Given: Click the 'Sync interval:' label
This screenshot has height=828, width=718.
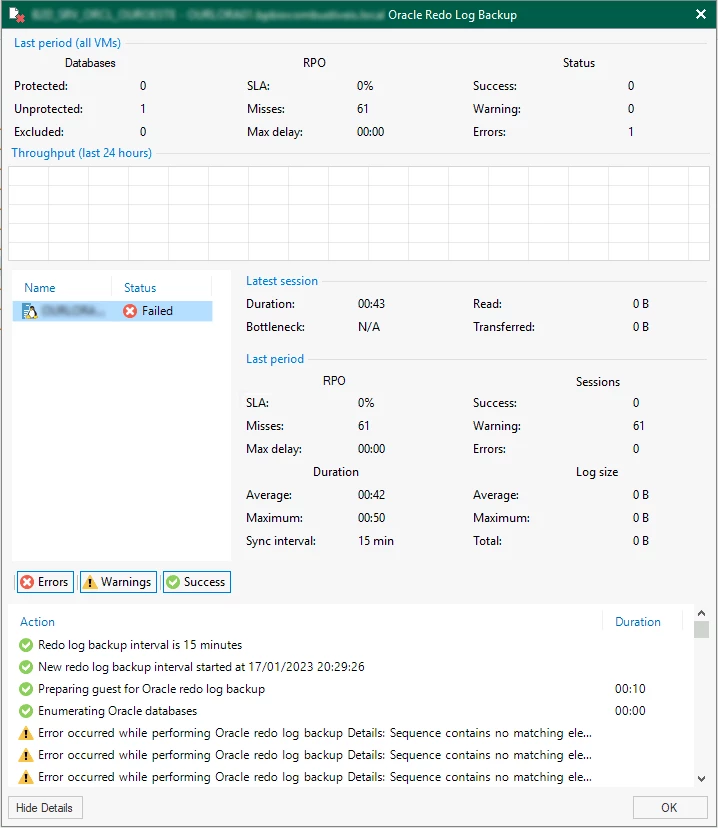Looking at the screenshot, I should (x=281, y=541).
